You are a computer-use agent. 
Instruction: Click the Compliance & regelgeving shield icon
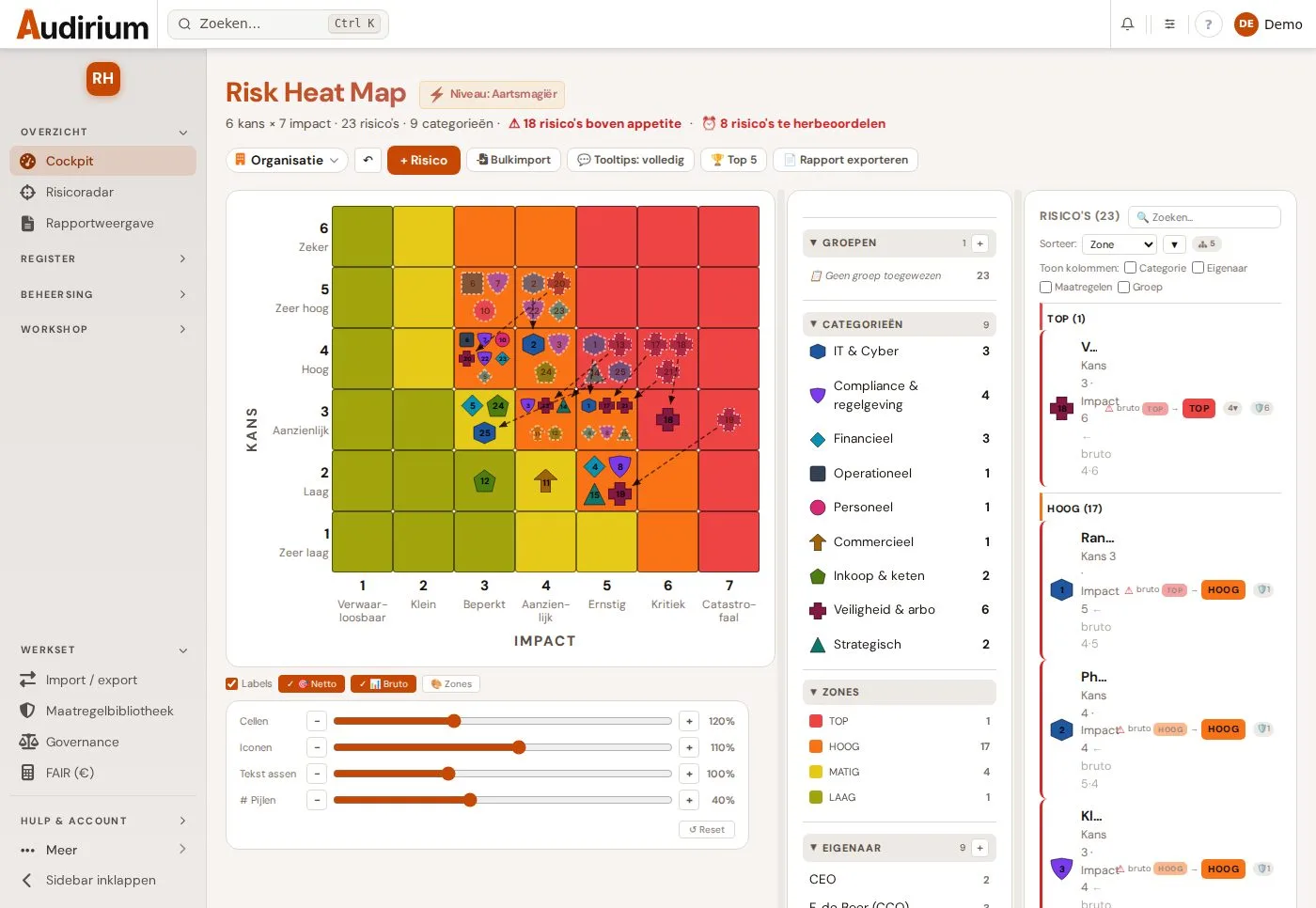coord(818,396)
